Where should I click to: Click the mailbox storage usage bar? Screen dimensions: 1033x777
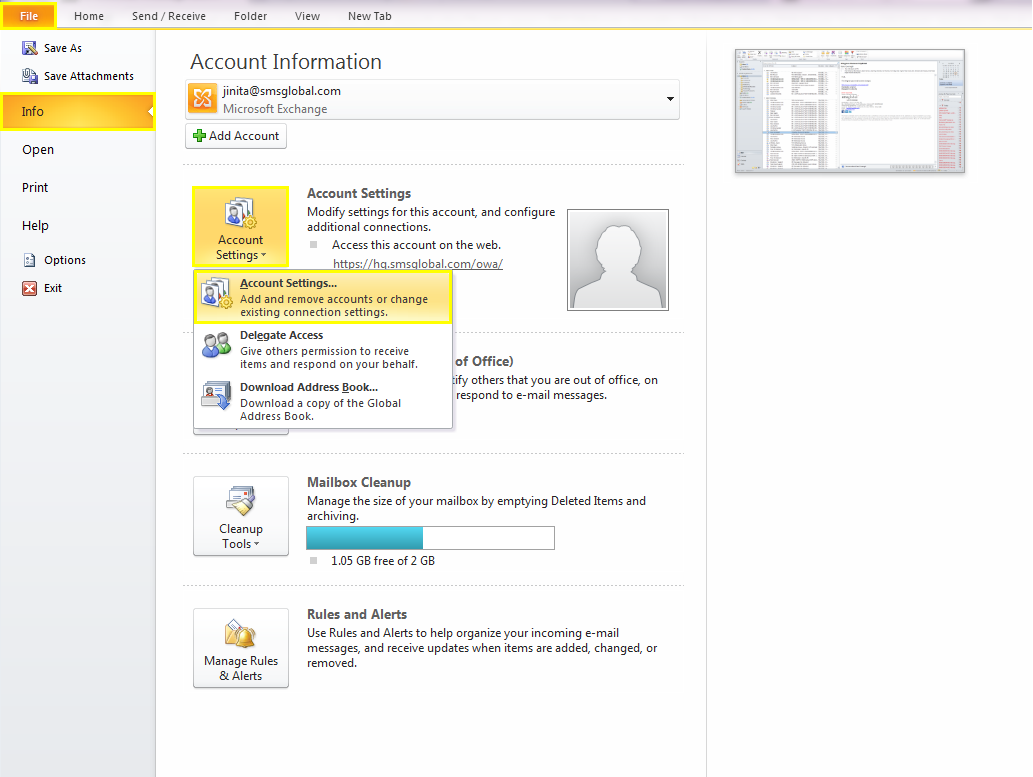(x=430, y=538)
